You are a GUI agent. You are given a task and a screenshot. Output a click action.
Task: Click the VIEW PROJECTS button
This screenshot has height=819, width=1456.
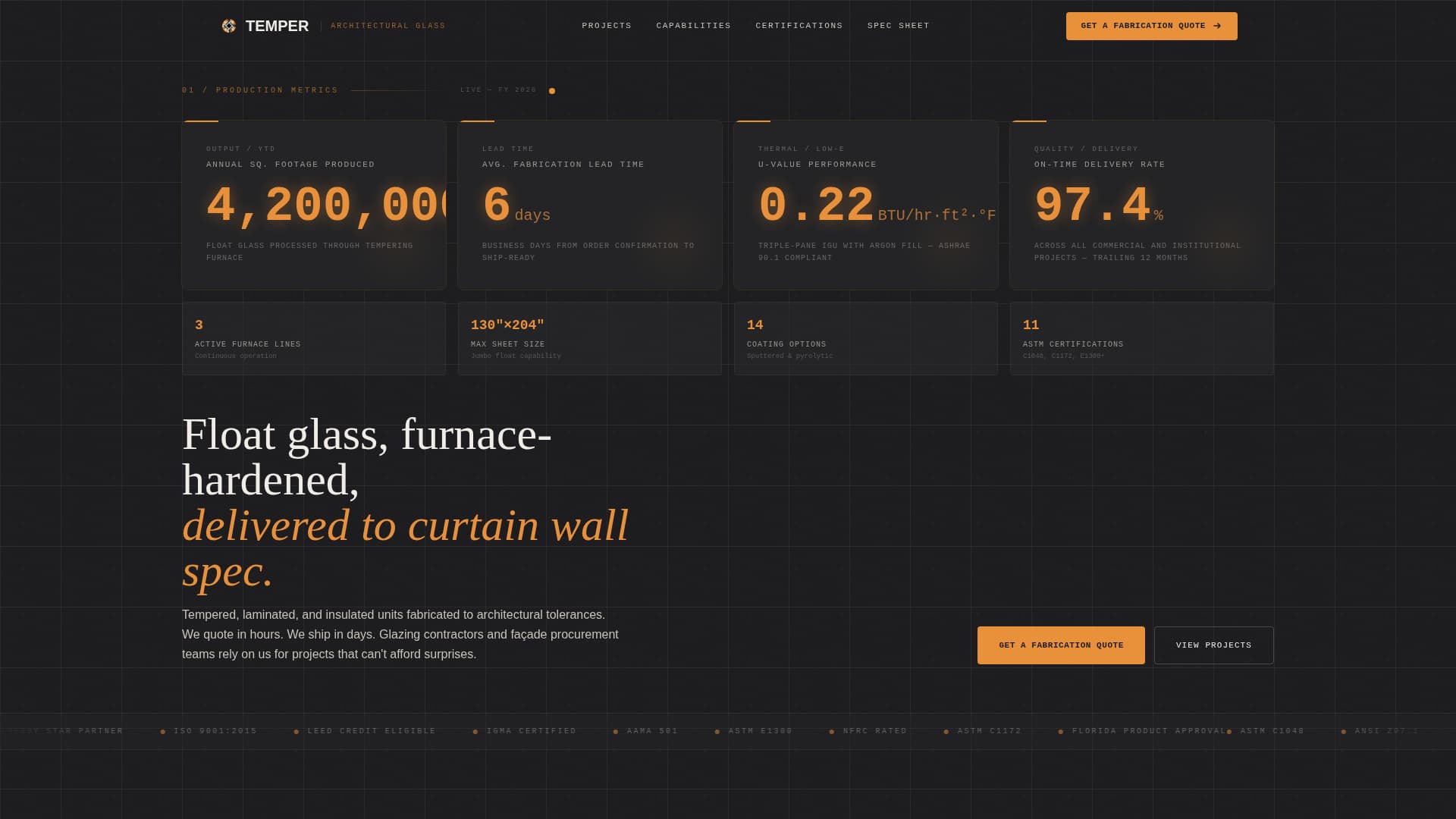(1213, 645)
